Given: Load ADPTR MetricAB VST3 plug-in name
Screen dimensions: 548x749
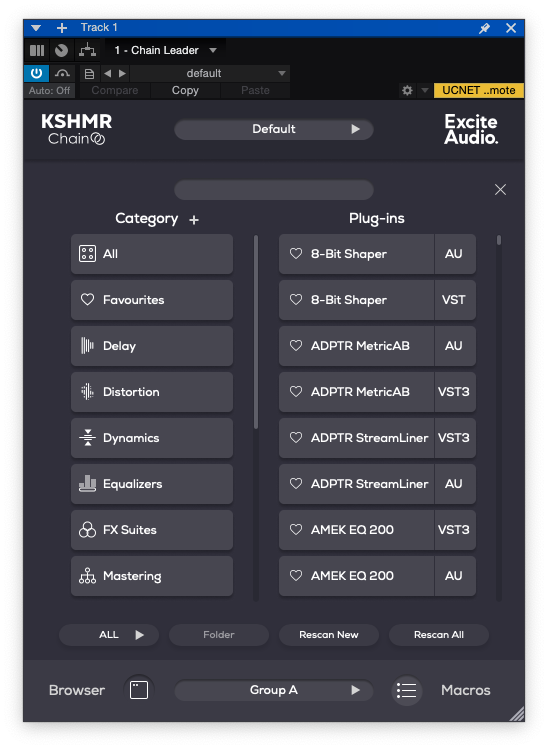Looking at the screenshot, I should pos(360,392).
